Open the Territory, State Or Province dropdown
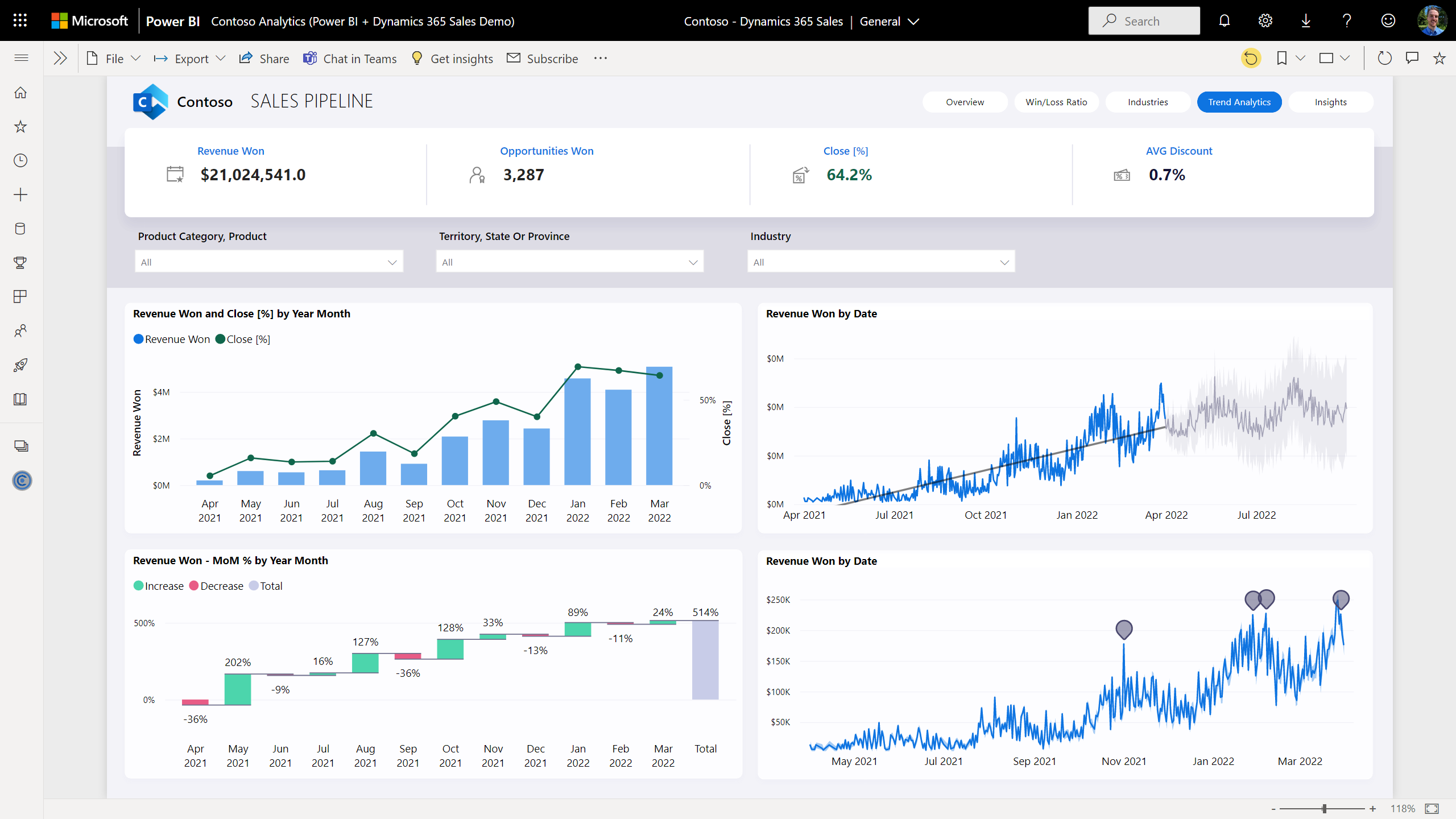The height and width of the screenshot is (819, 1456). click(x=693, y=262)
